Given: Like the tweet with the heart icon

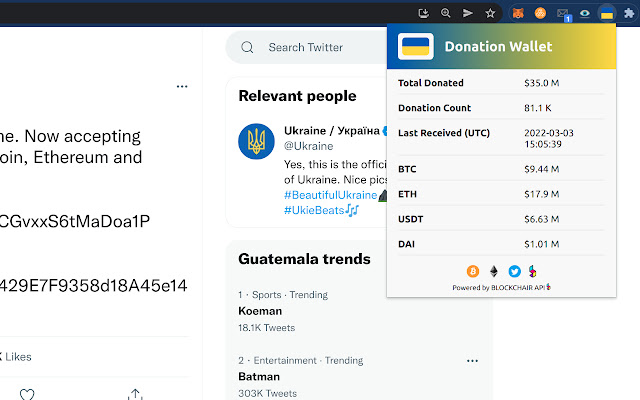Looking at the screenshot, I should [27, 394].
